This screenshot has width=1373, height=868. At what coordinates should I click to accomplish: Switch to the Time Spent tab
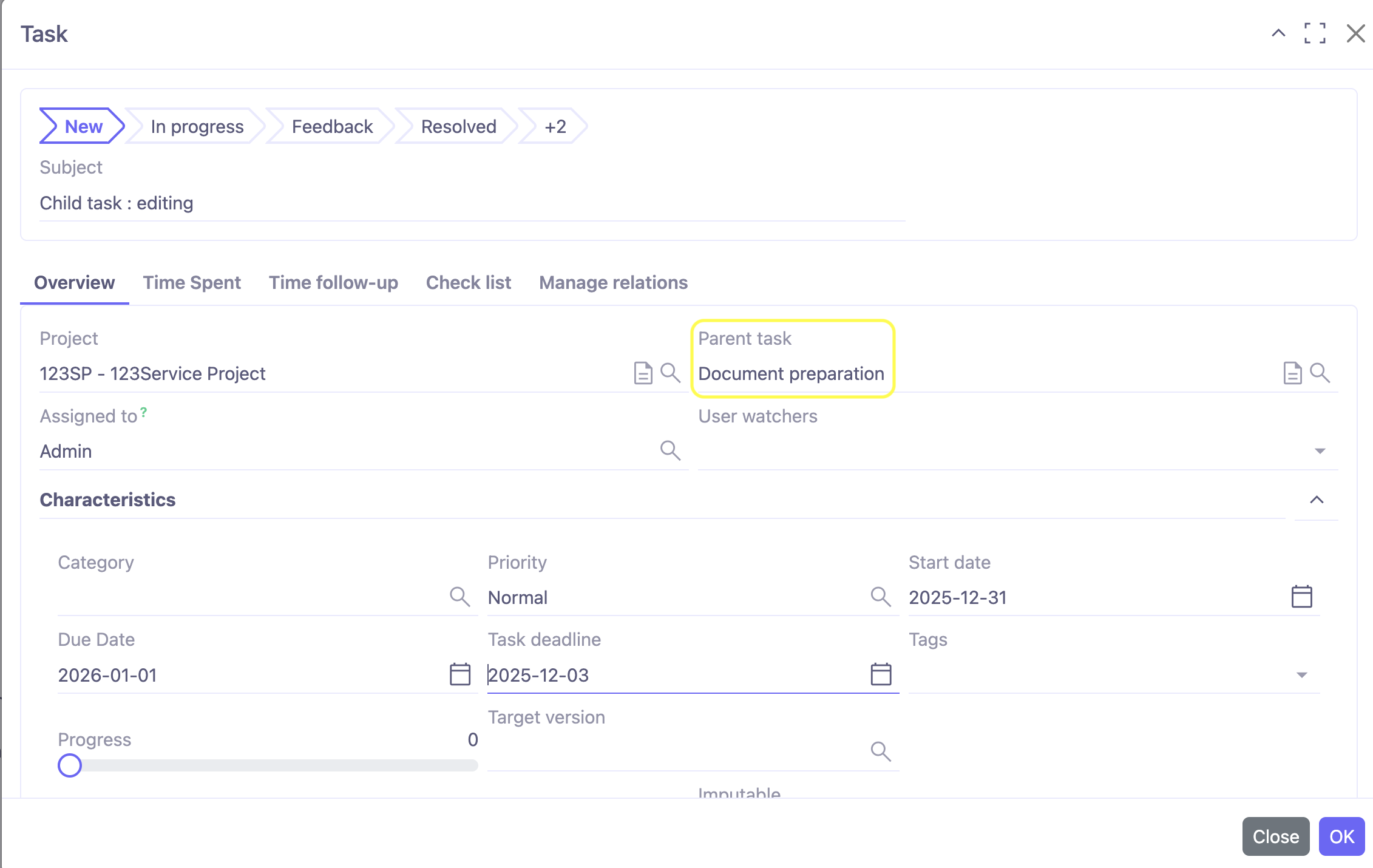tap(192, 282)
